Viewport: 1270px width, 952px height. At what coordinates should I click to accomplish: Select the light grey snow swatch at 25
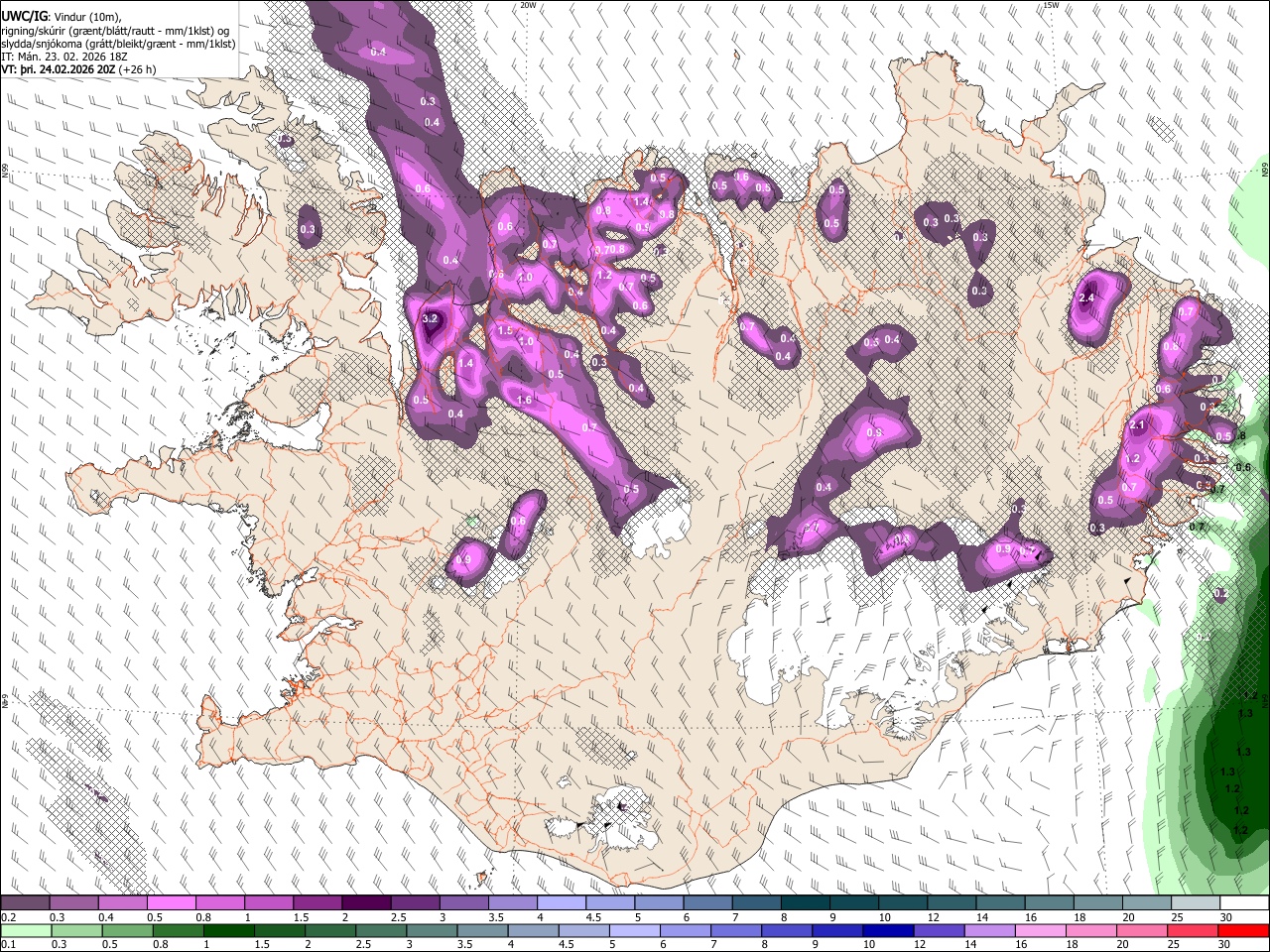point(1195,903)
